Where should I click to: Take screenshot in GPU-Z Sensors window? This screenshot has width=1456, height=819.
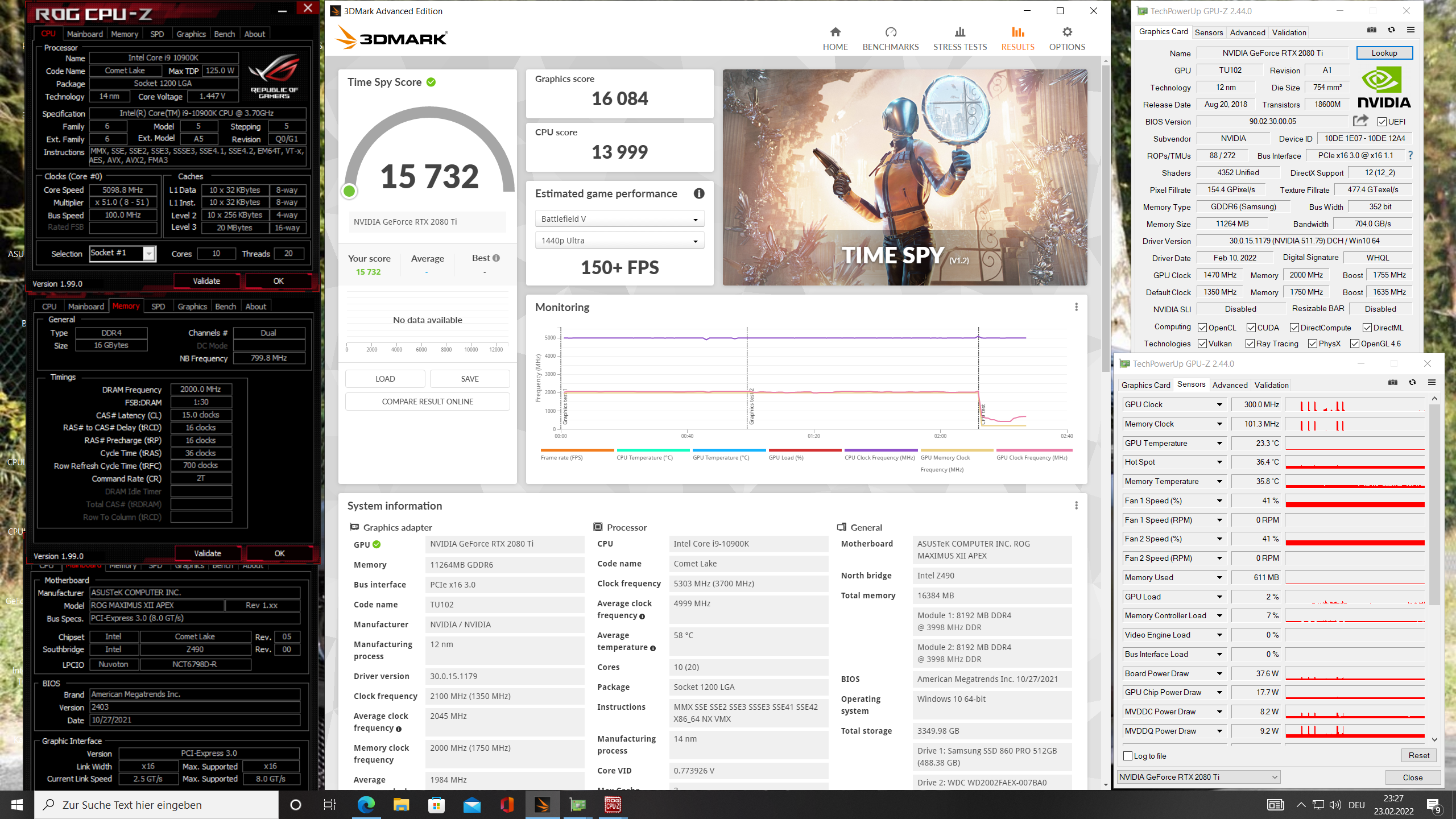pyautogui.click(x=1393, y=383)
